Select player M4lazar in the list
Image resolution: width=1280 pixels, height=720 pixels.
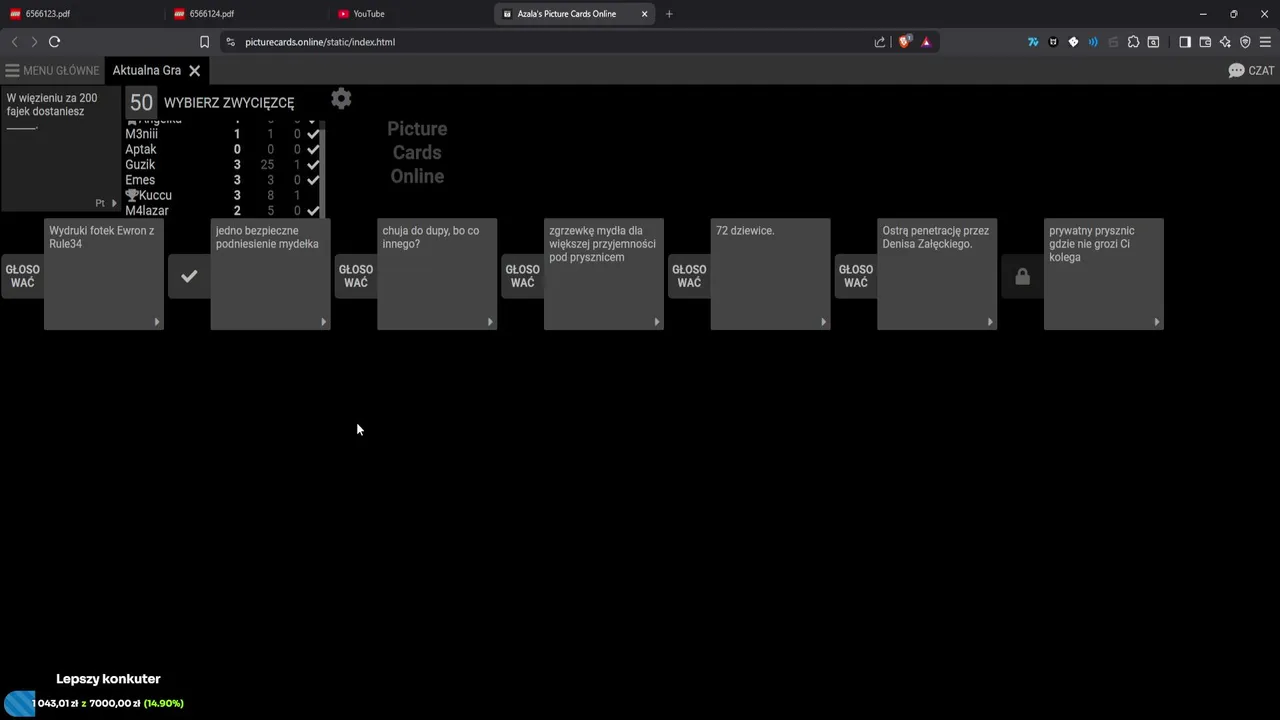(147, 211)
